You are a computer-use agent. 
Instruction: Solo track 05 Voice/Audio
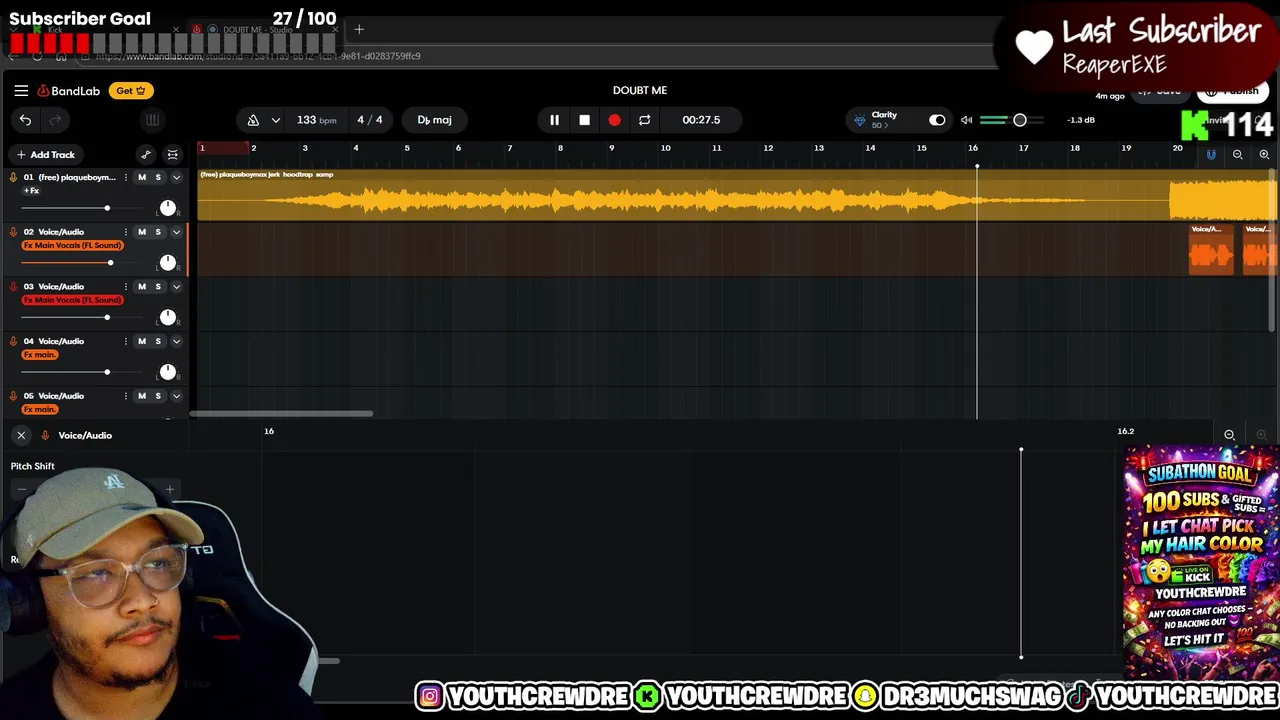tap(157, 396)
